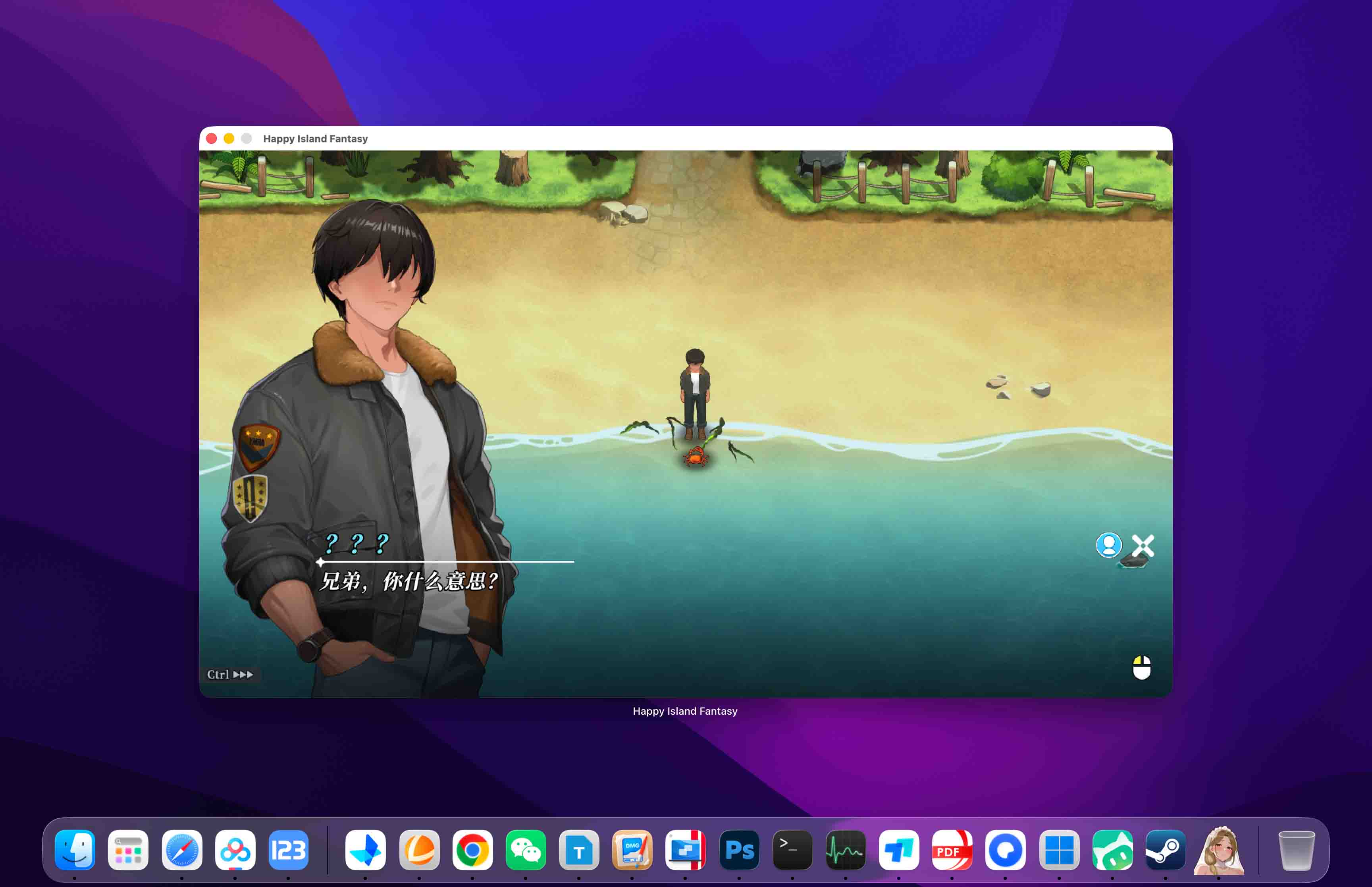Launch Photoshop from the dock

[739, 850]
